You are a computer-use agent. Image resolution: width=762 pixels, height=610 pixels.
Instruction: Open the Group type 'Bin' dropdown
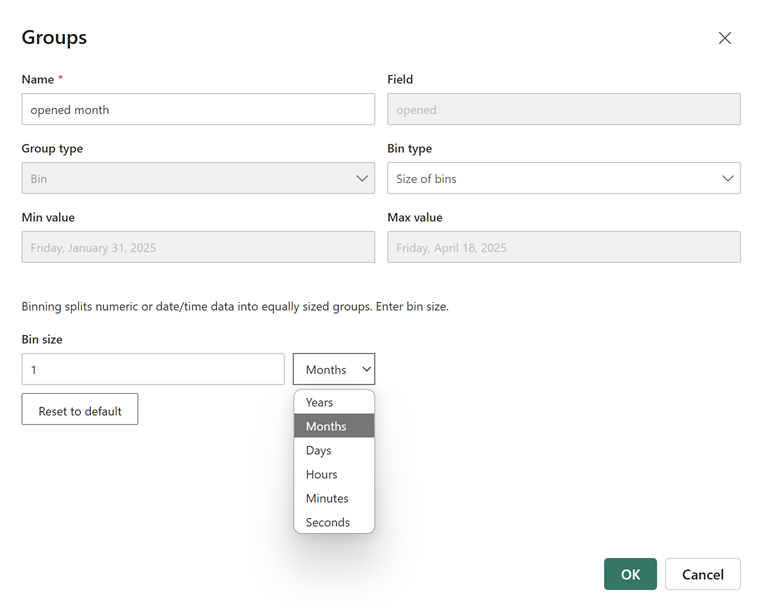pyautogui.click(x=198, y=179)
